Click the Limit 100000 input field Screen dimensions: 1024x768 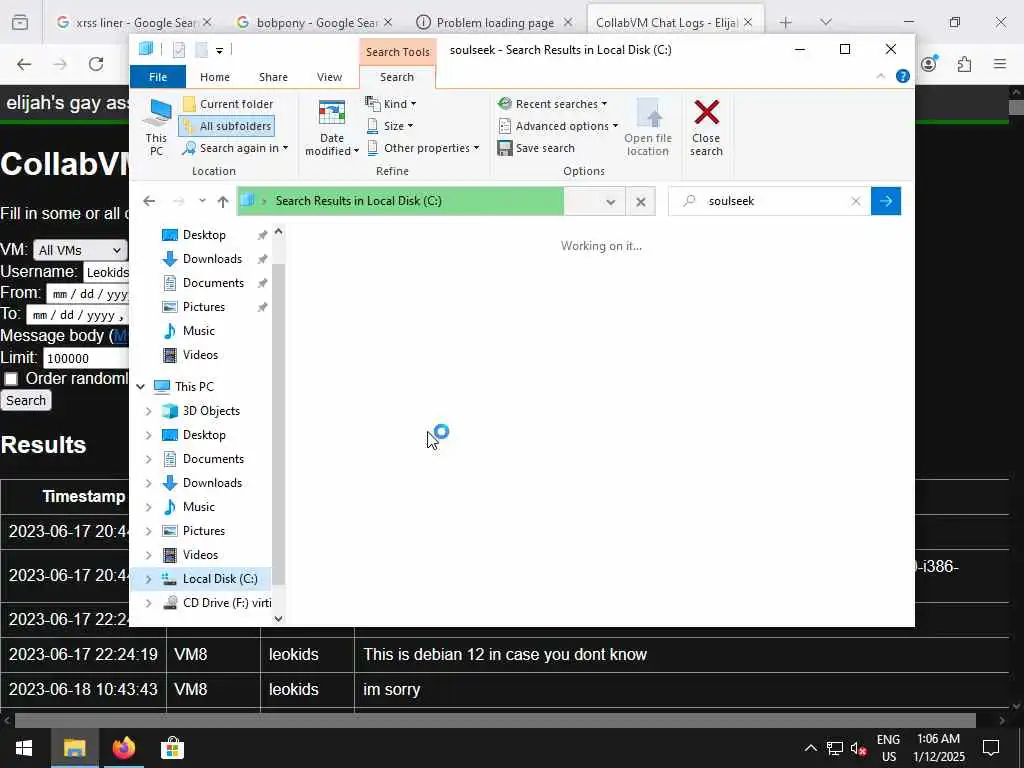(86, 359)
